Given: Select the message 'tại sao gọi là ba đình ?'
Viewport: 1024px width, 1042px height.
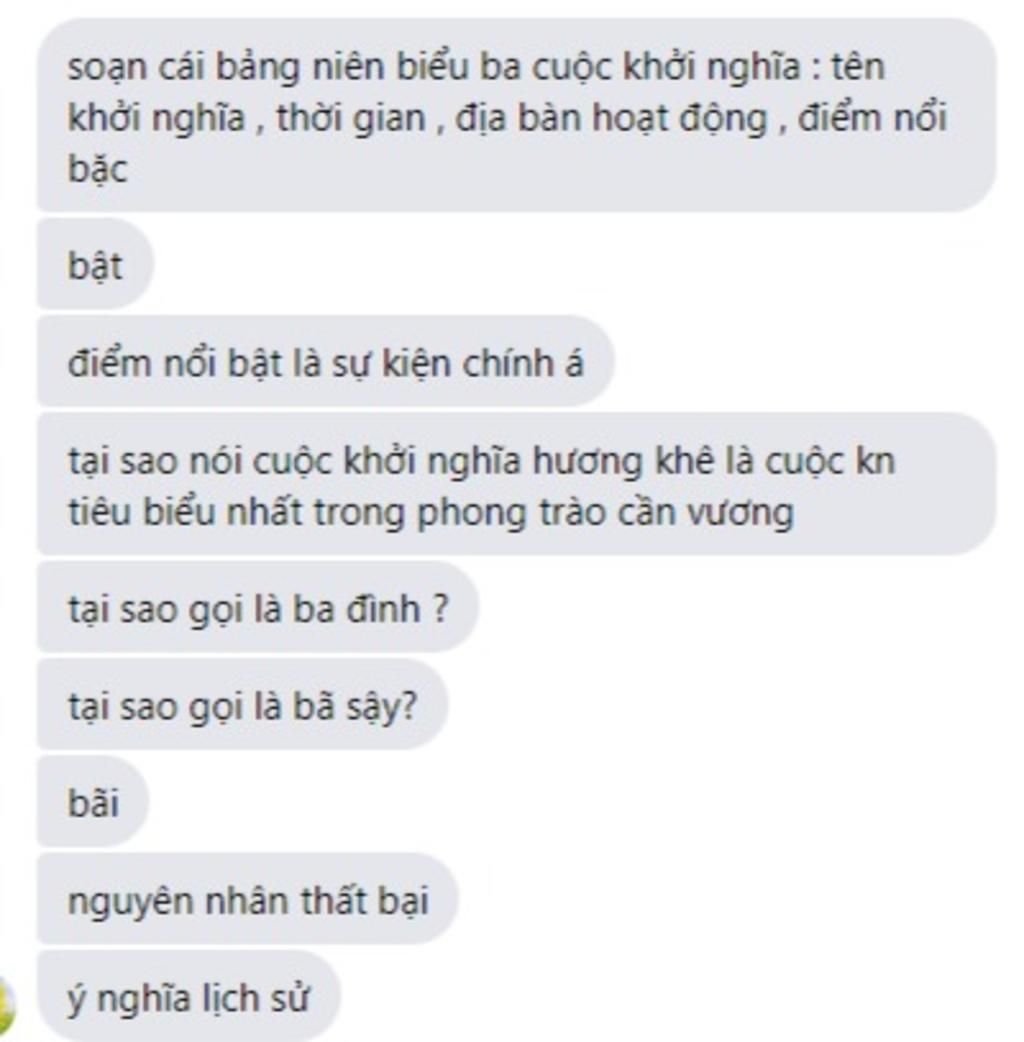Looking at the screenshot, I should pyautogui.click(x=258, y=607).
